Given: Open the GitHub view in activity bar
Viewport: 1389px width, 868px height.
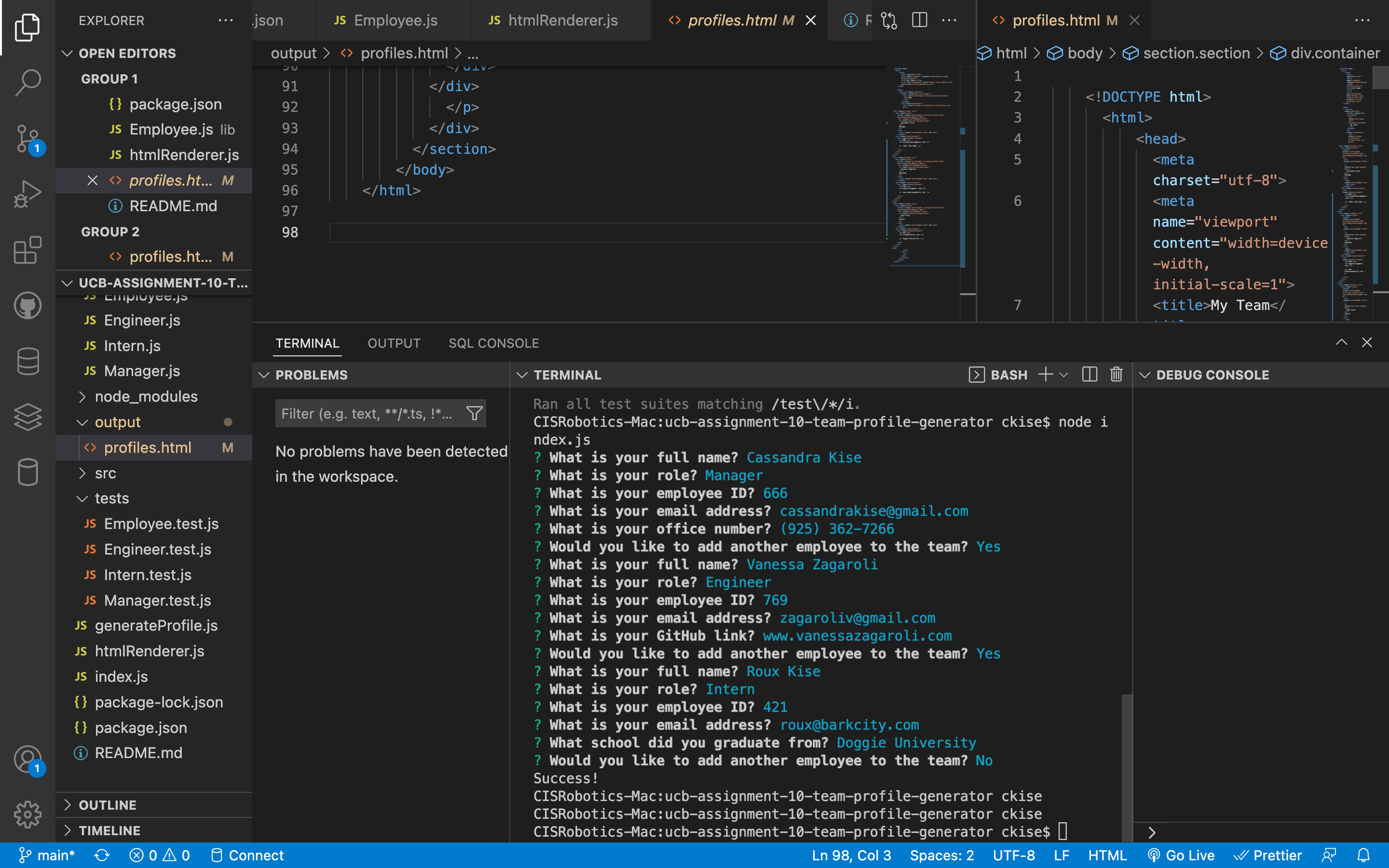Looking at the screenshot, I should pos(27,305).
